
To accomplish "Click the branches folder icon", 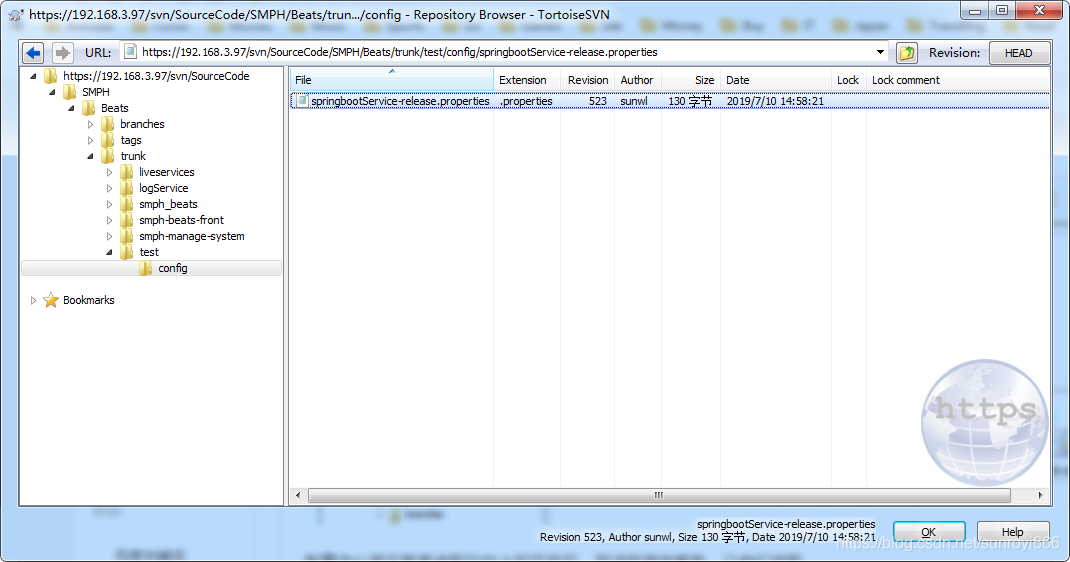I will pyautogui.click(x=108, y=124).
